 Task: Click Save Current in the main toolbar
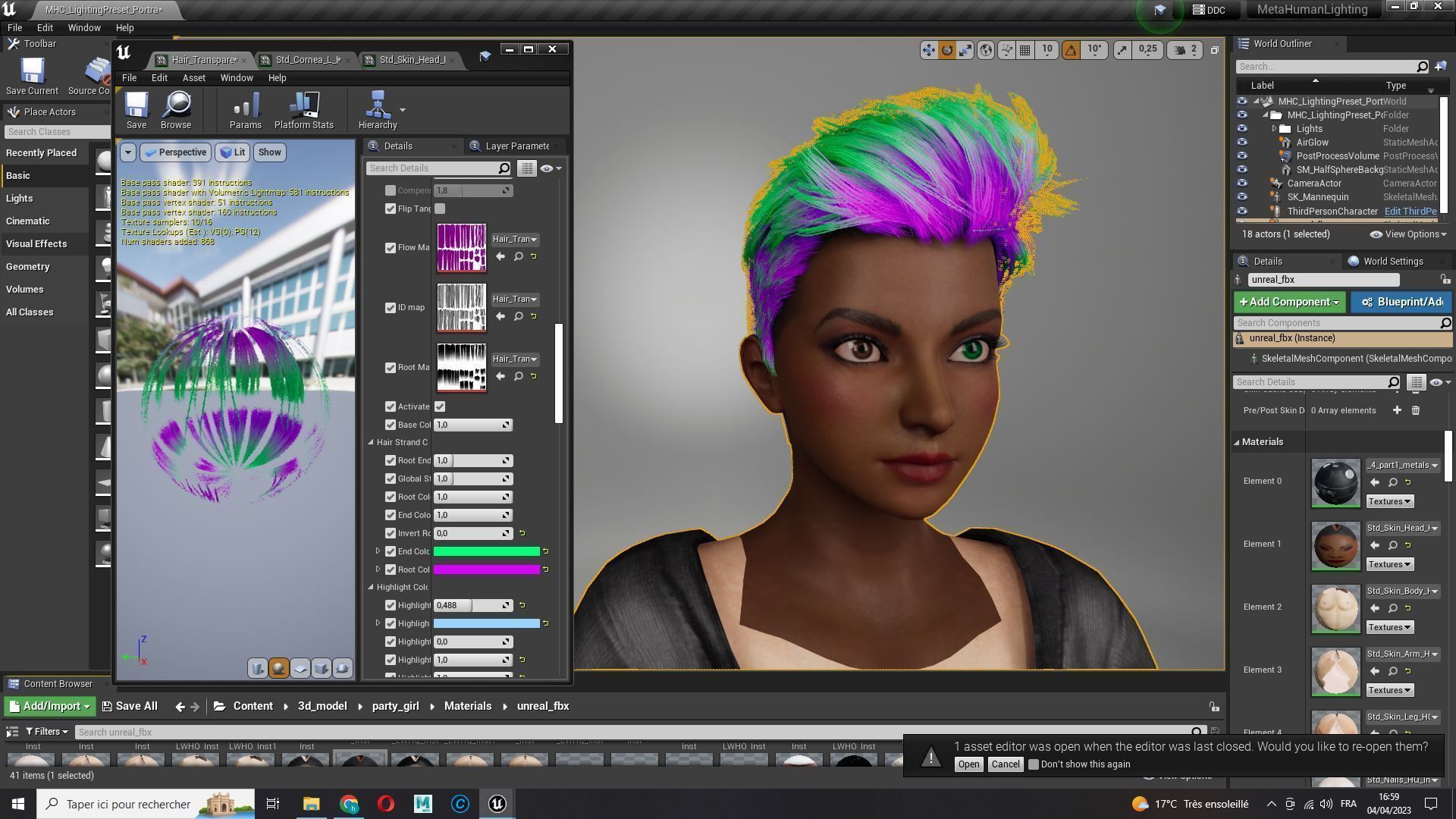click(32, 77)
